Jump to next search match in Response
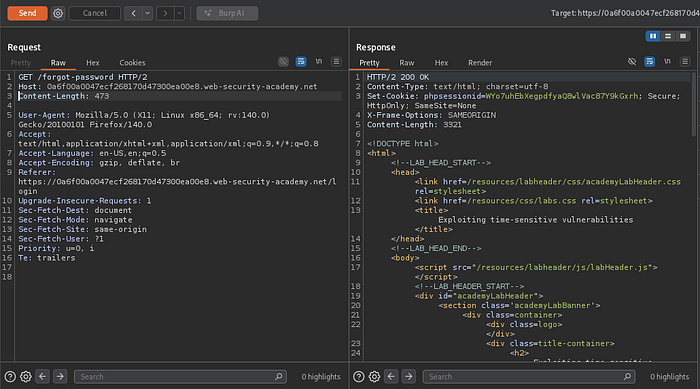 [x=408, y=376]
